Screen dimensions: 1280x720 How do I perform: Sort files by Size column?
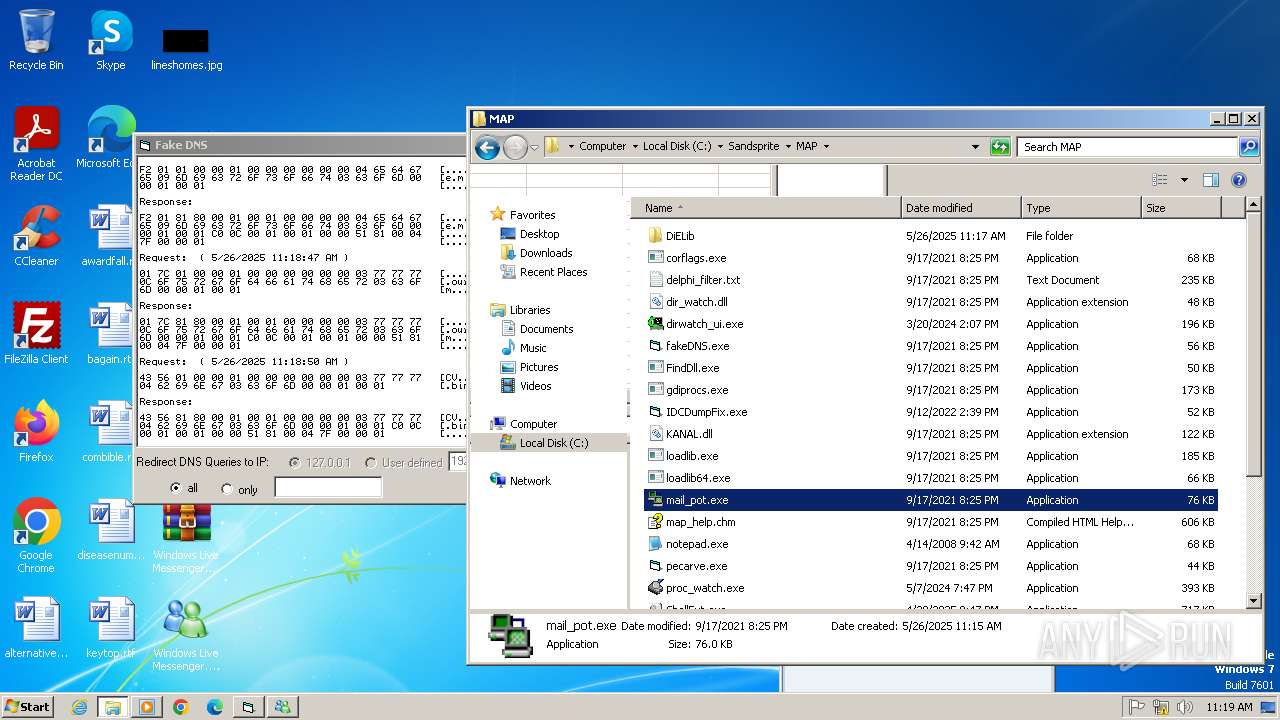pos(1181,208)
